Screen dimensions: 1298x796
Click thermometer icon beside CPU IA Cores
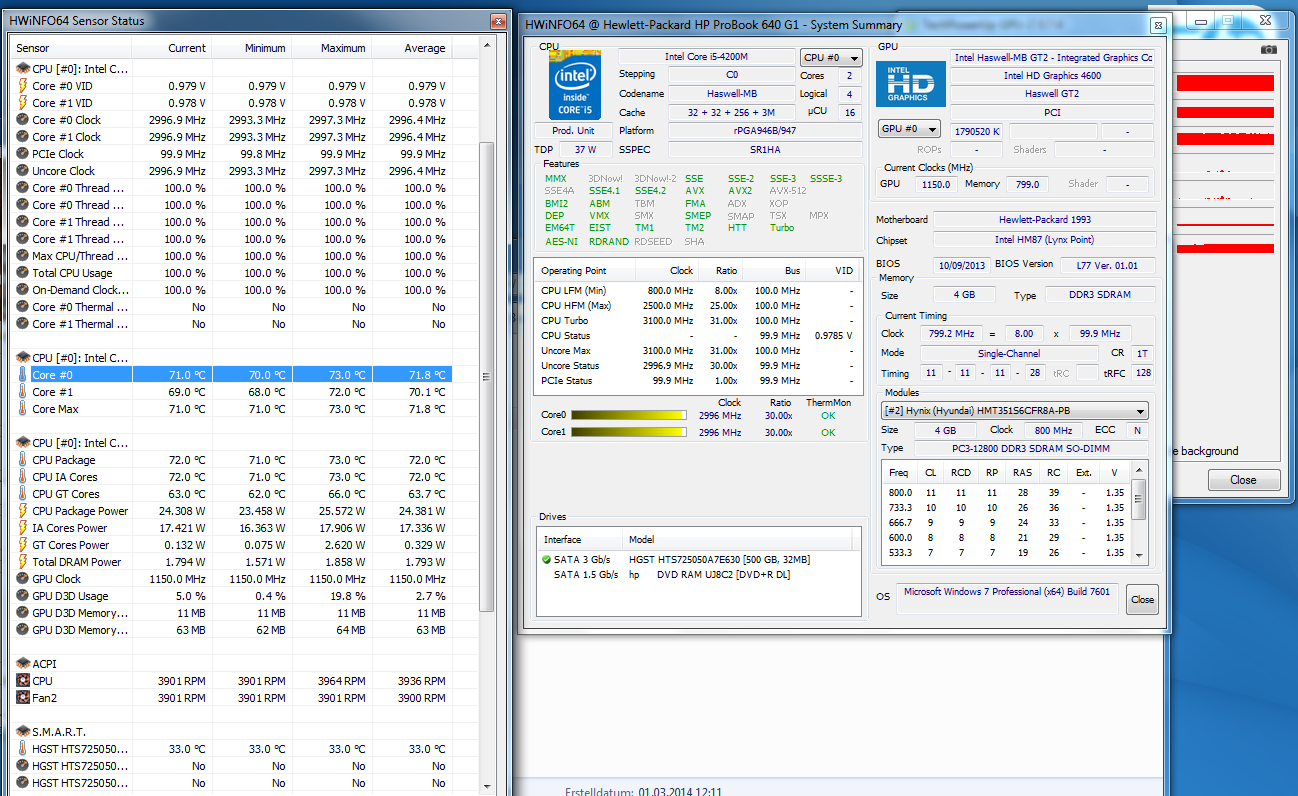[23, 477]
